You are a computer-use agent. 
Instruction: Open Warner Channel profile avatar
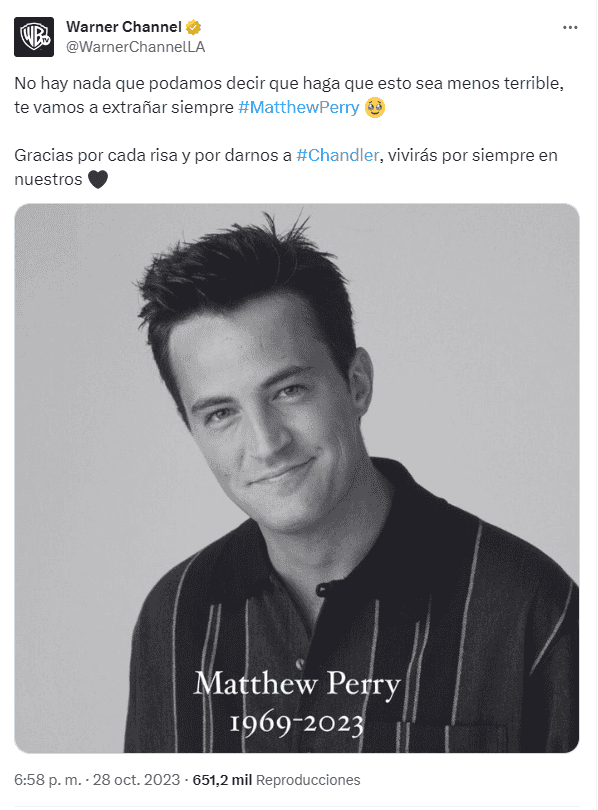click(34, 37)
